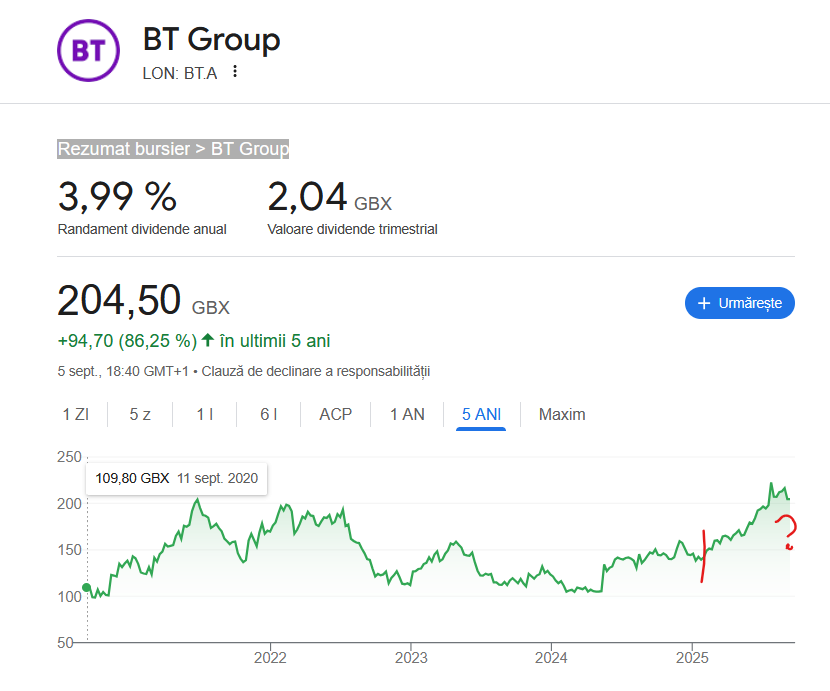Screen dimensions: 830x691
Task: Open the Clauză de declinare a responsabilității link
Action: click(316, 371)
